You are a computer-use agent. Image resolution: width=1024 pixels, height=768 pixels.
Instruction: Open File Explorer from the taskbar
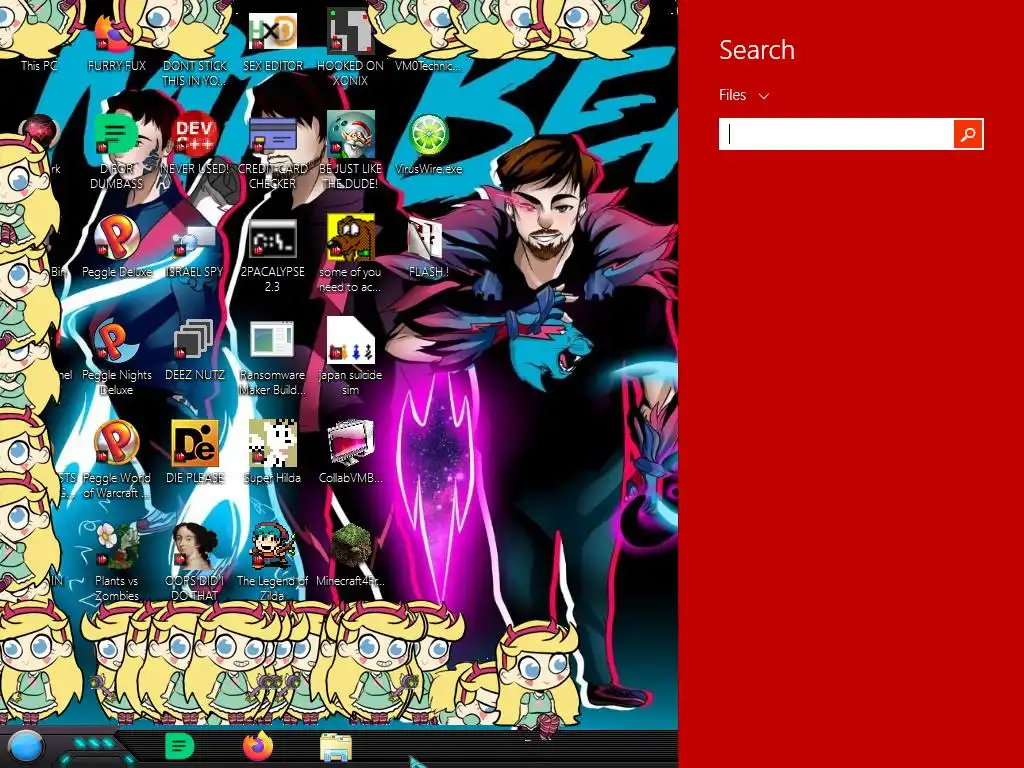[x=336, y=746]
